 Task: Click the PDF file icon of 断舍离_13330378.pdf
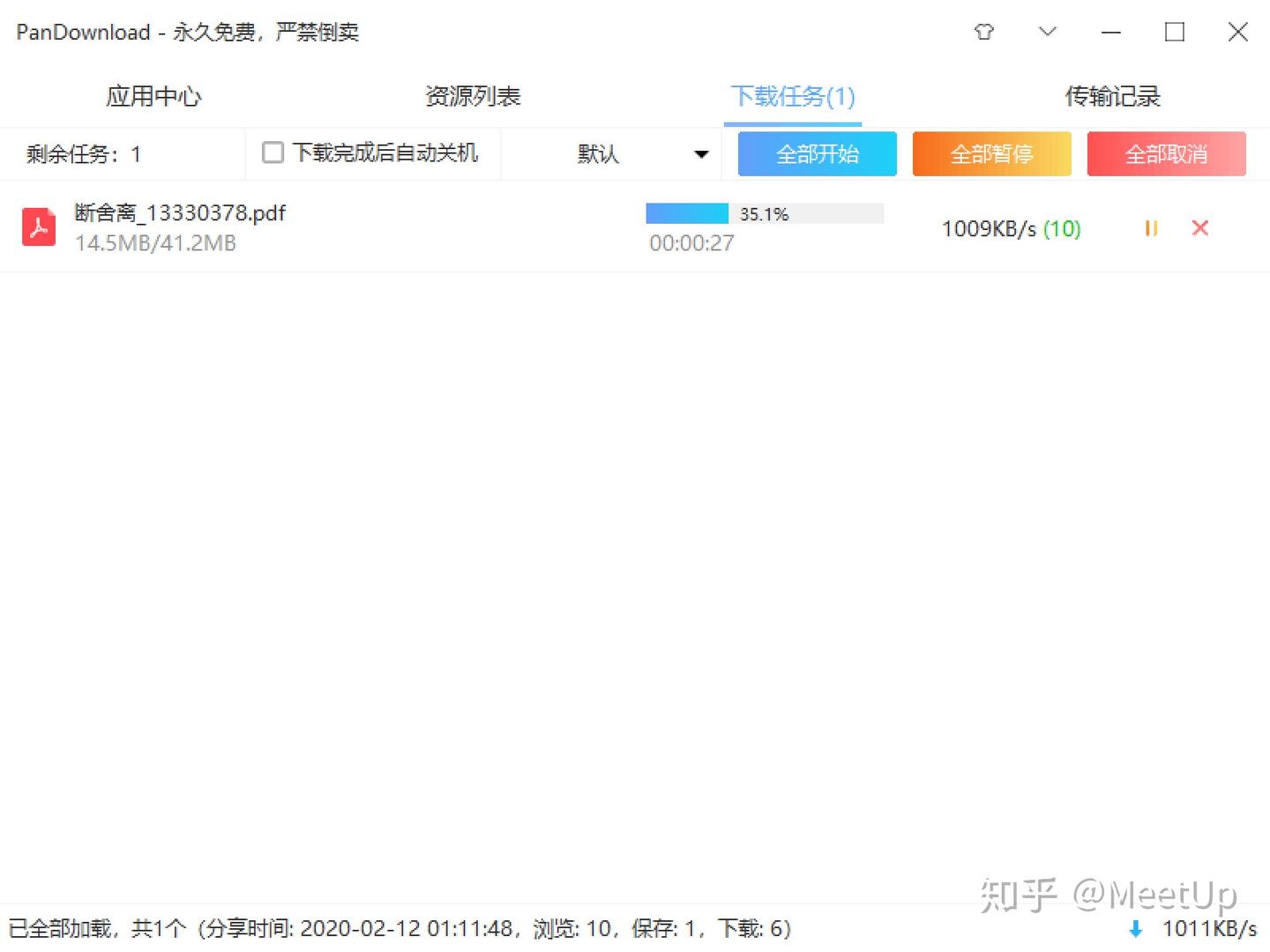click(x=39, y=227)
